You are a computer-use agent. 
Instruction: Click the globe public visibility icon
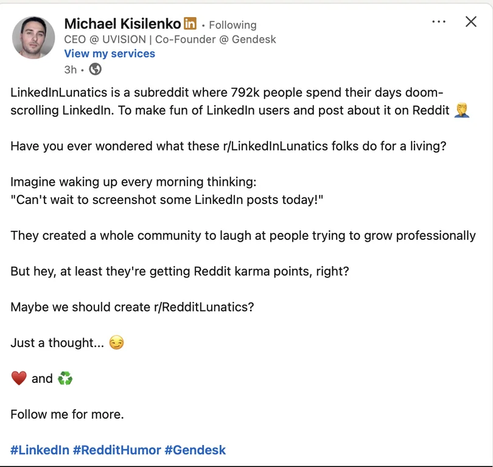(x=95, y=69)
